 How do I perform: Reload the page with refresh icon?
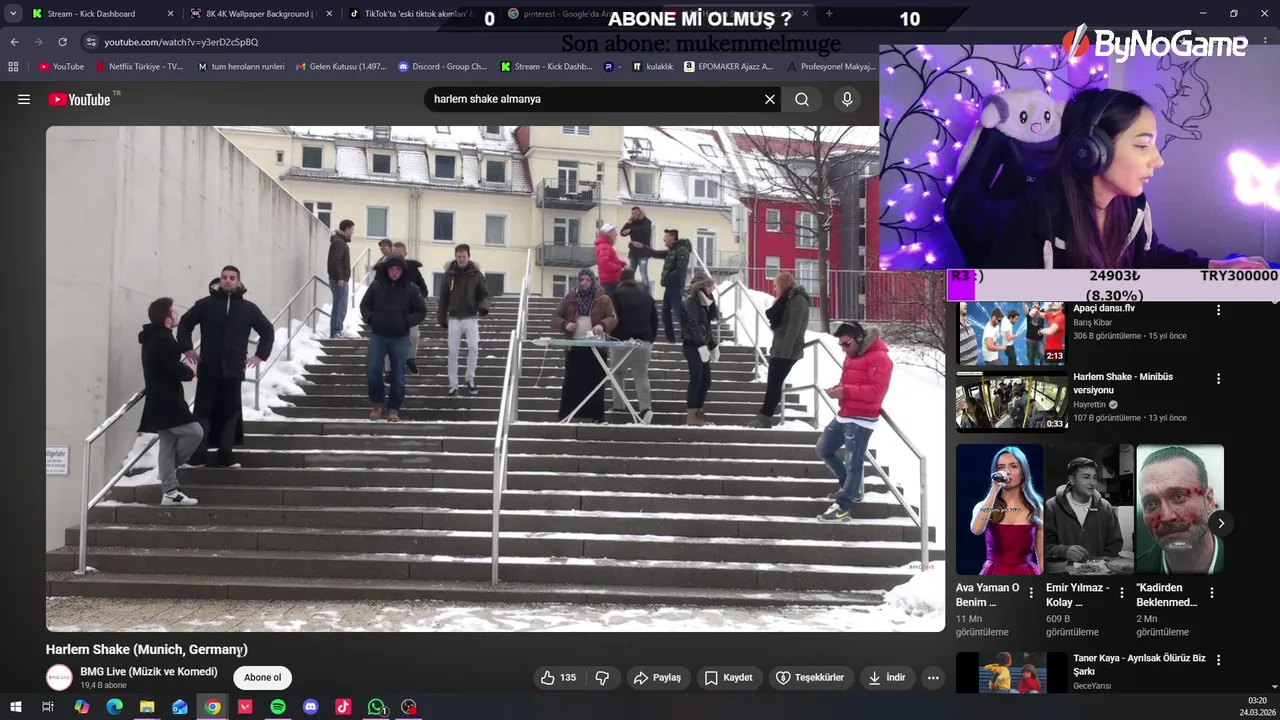[x=62, y=42]
